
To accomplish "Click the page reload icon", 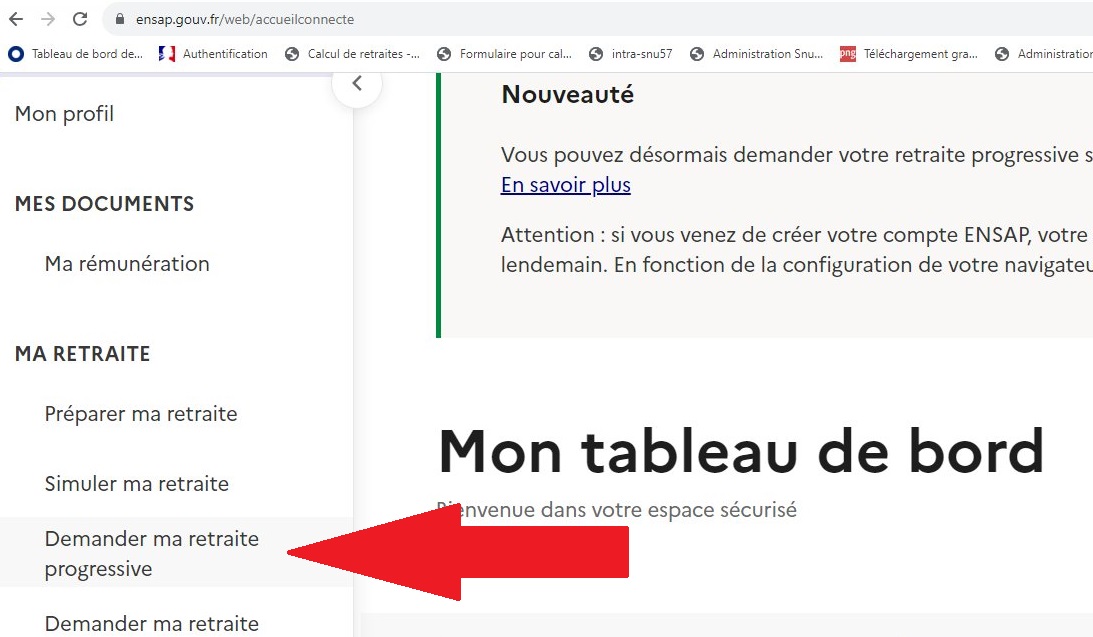I will click(x=79, y=18).
